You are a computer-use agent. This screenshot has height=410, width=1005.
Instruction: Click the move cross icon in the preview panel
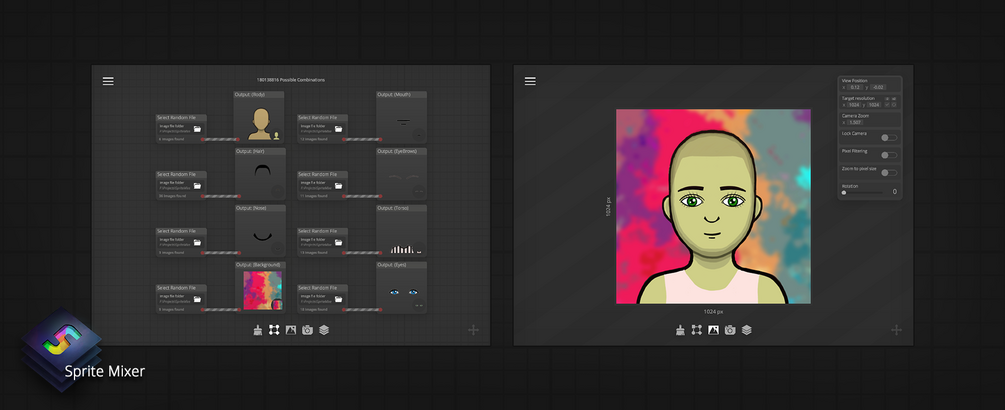click(897, 330)
